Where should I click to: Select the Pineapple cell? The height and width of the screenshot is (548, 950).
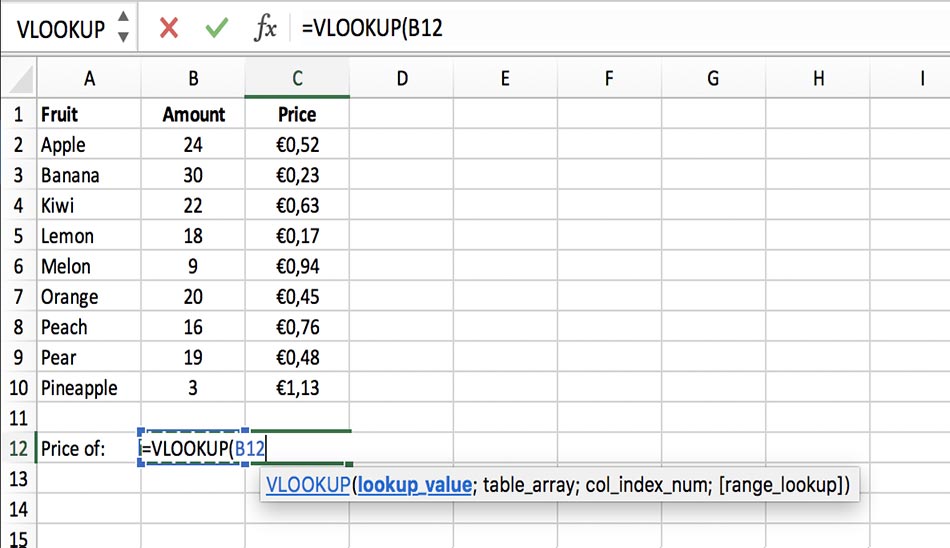pos(89,387)
